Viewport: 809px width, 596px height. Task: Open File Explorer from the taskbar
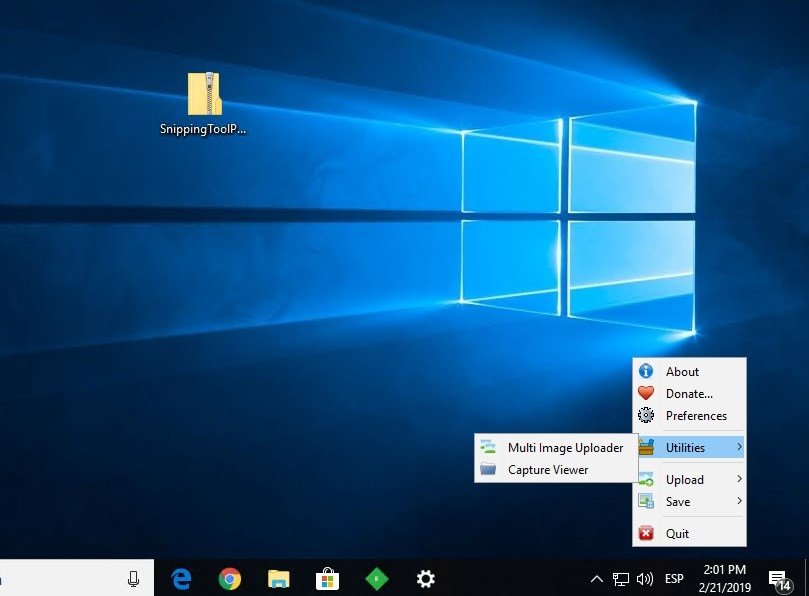pos(279,579)
